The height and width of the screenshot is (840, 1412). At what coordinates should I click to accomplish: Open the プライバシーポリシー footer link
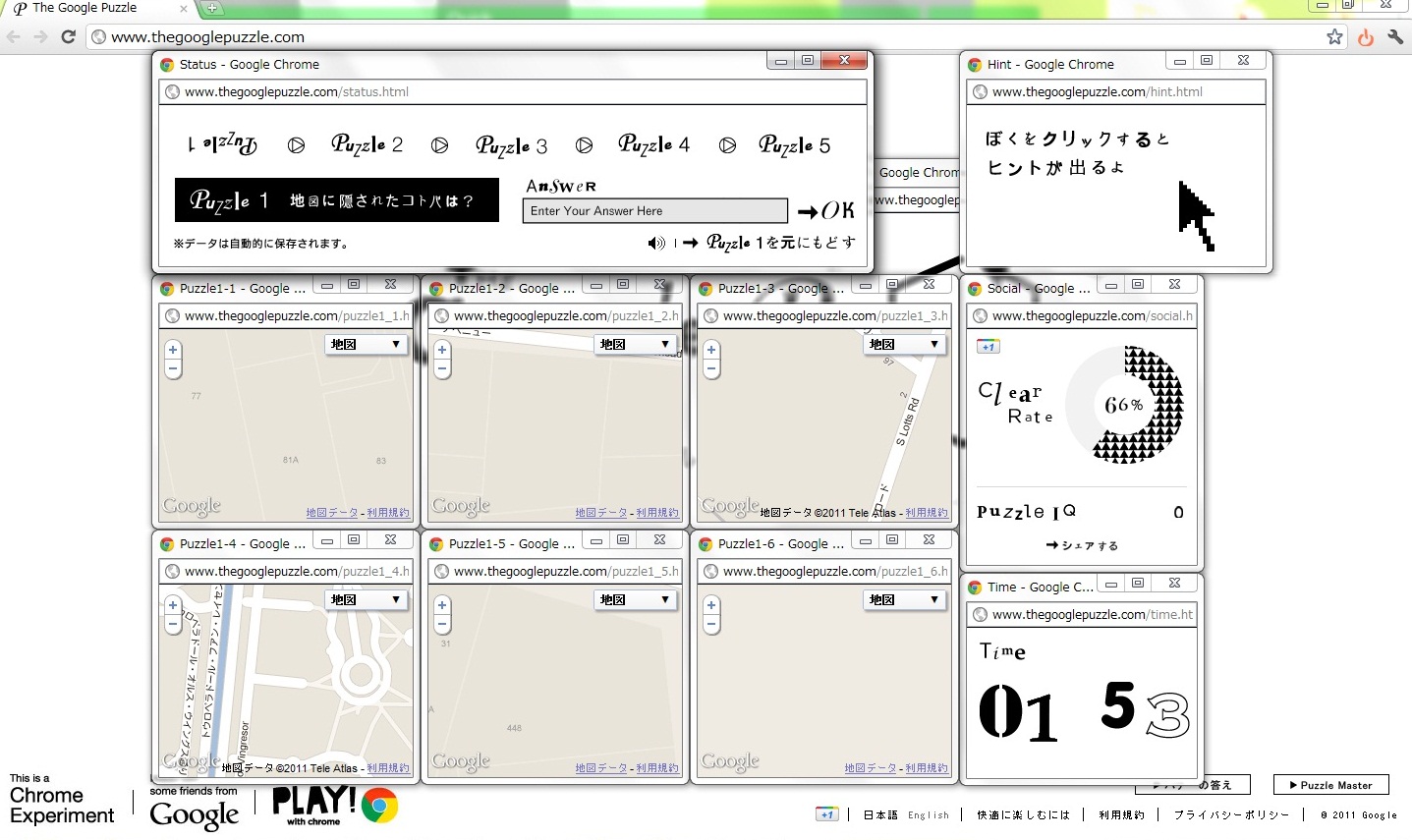[x=1231, y=815]
